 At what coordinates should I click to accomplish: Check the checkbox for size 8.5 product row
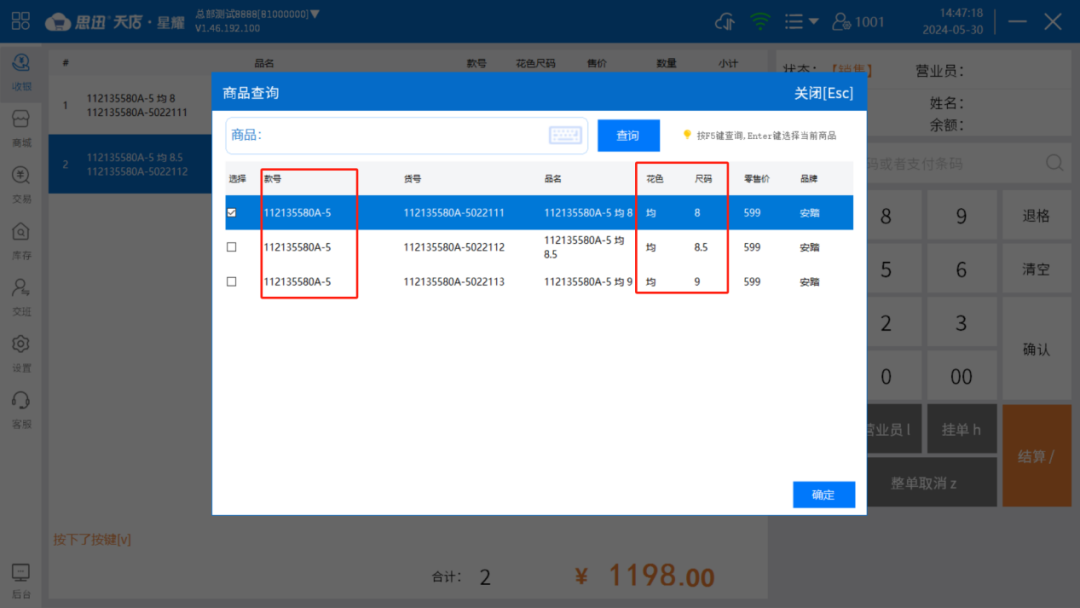pos(233,247)
